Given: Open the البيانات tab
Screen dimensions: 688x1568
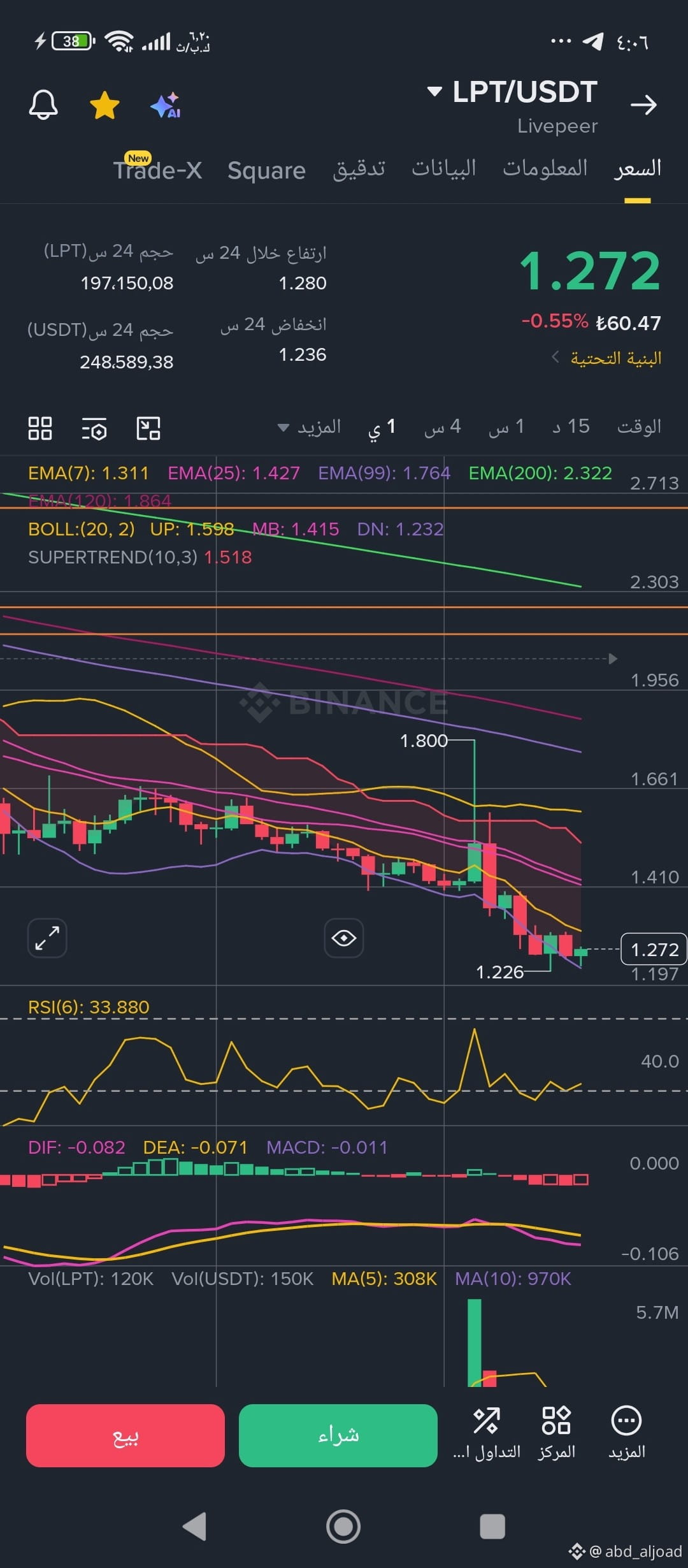Looking at the screenshot, I should (x=443, y=168).
